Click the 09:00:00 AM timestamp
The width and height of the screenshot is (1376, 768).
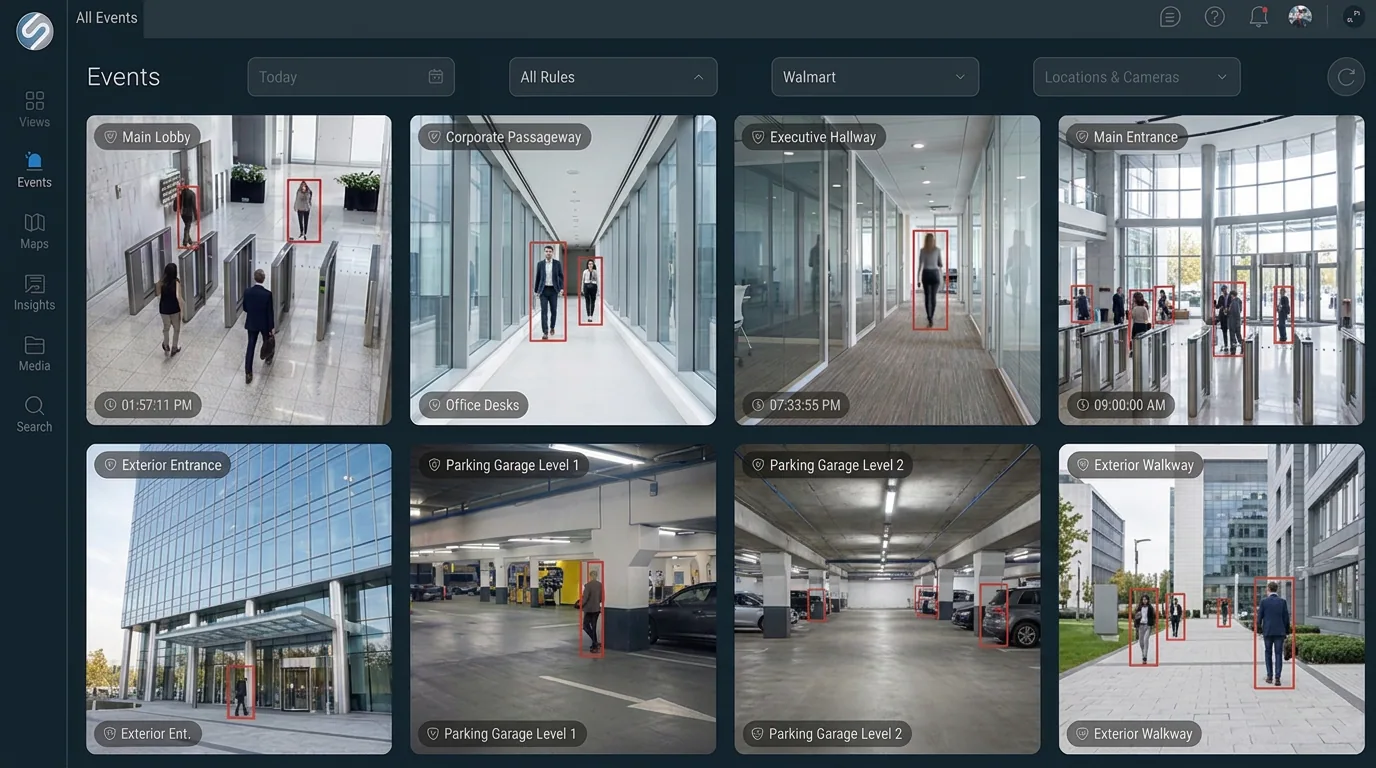1121,405
